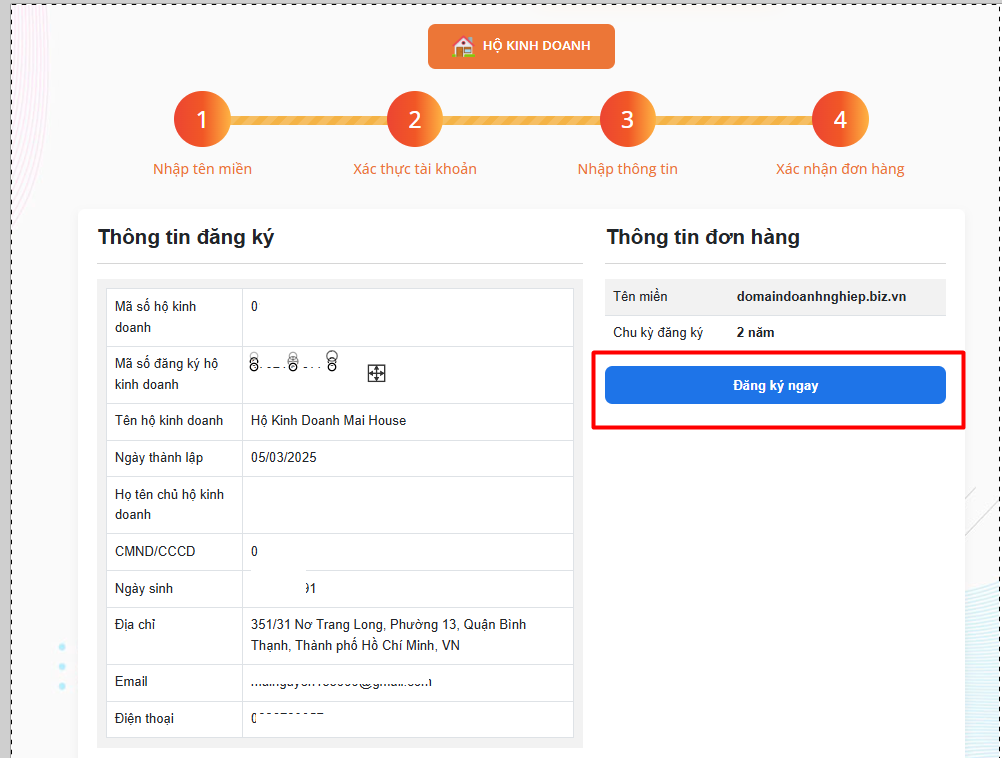Open the Nhập tên miền step label
This screenshot has width=1002, height=758.
[x=202, y=168]
